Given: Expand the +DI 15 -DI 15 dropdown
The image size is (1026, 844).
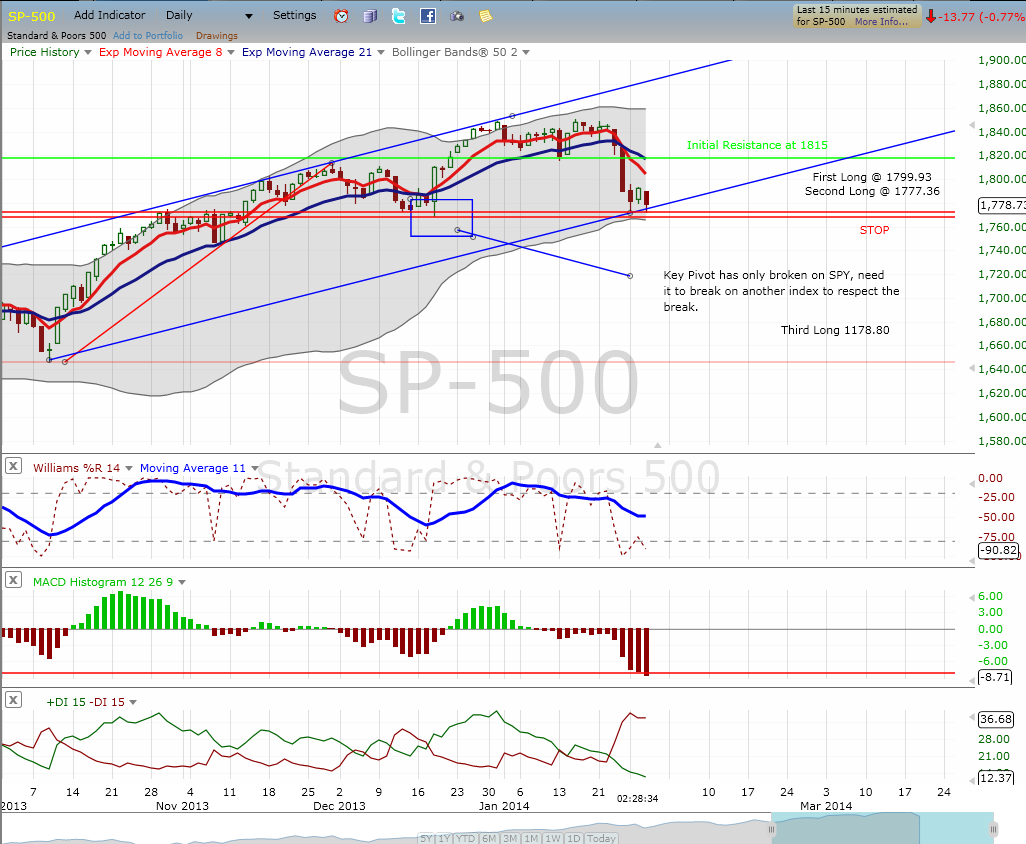Looking at the screenshot, I should pos(133,703).
